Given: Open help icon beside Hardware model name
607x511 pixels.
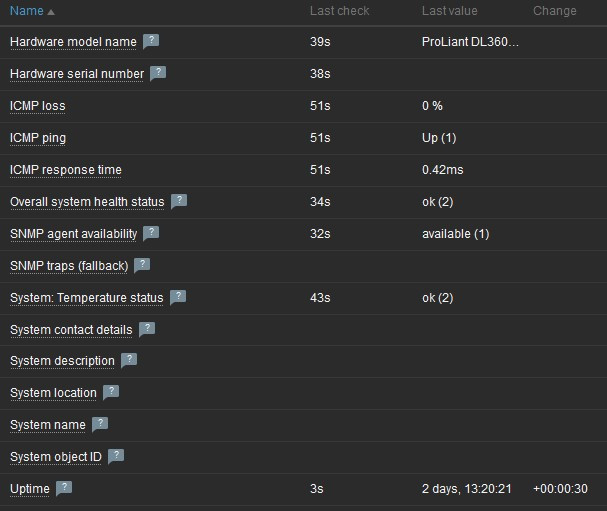Looking at the screenshot, I should pos(151,42).
